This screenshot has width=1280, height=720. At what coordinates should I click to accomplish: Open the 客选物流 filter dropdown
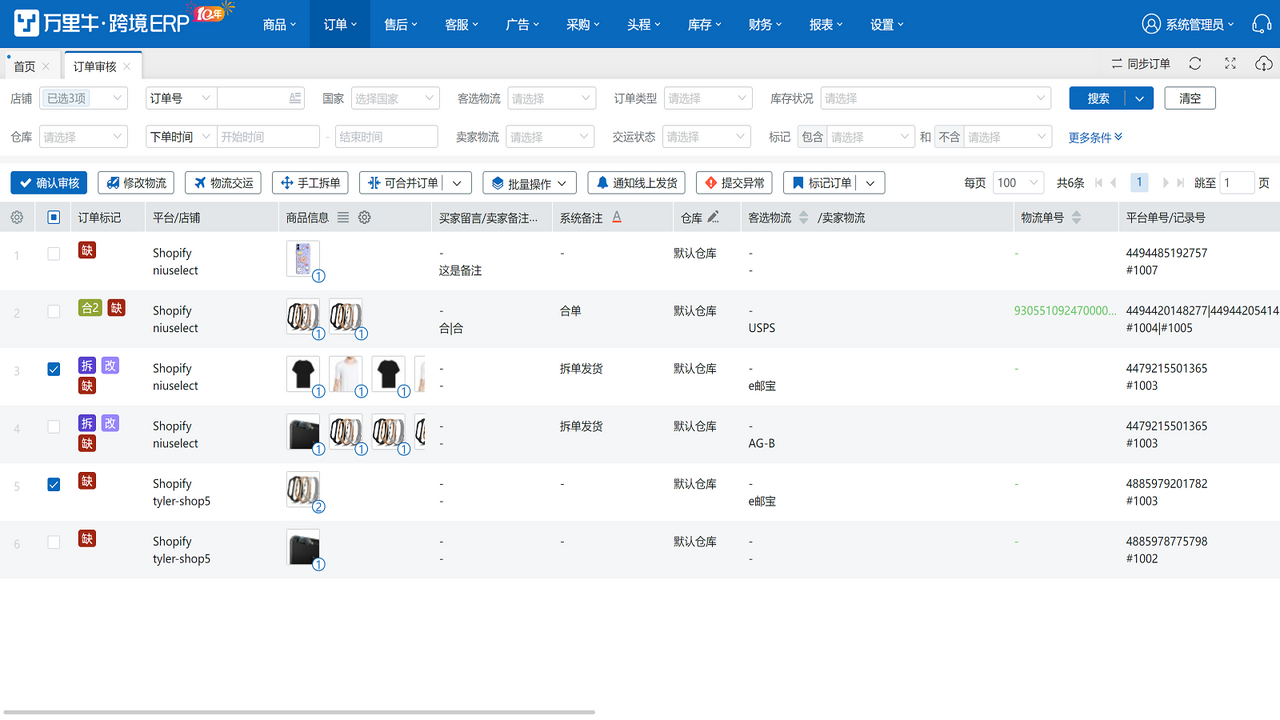(x=551, y=98)
